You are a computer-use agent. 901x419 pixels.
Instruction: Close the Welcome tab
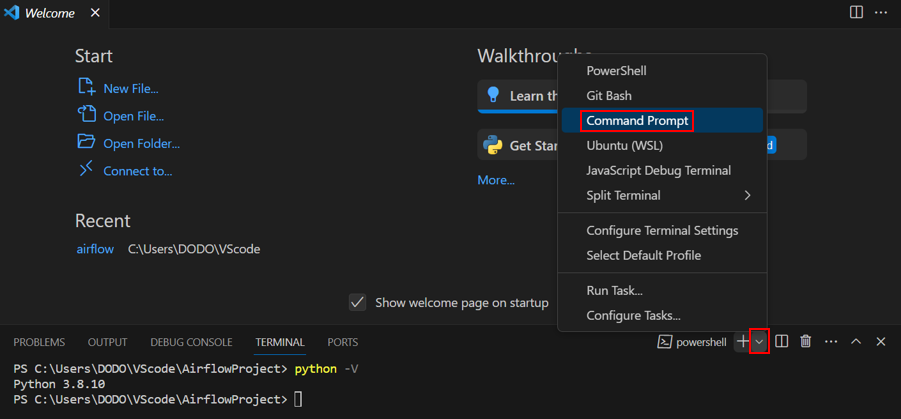pos(96,13)
